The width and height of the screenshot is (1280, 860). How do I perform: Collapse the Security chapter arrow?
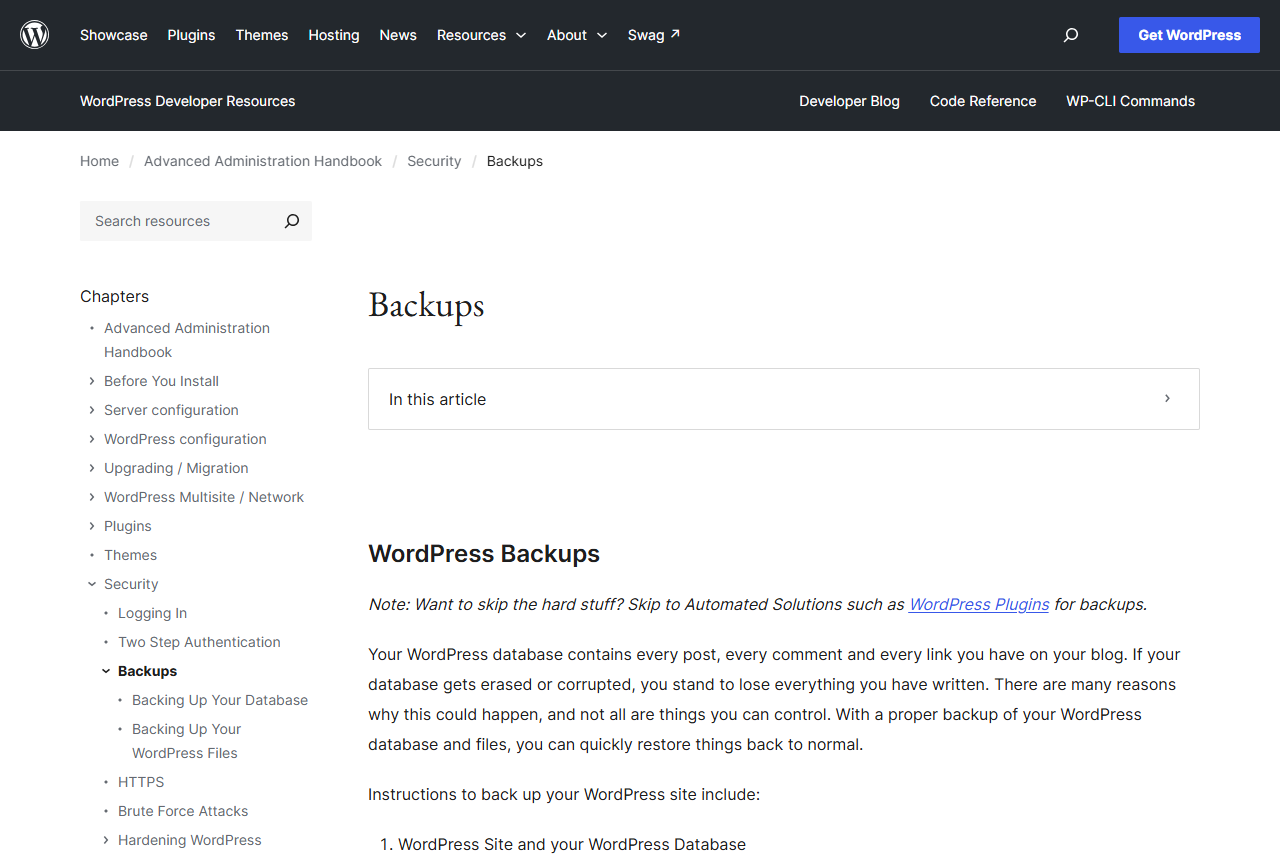(x=92, y=584)
